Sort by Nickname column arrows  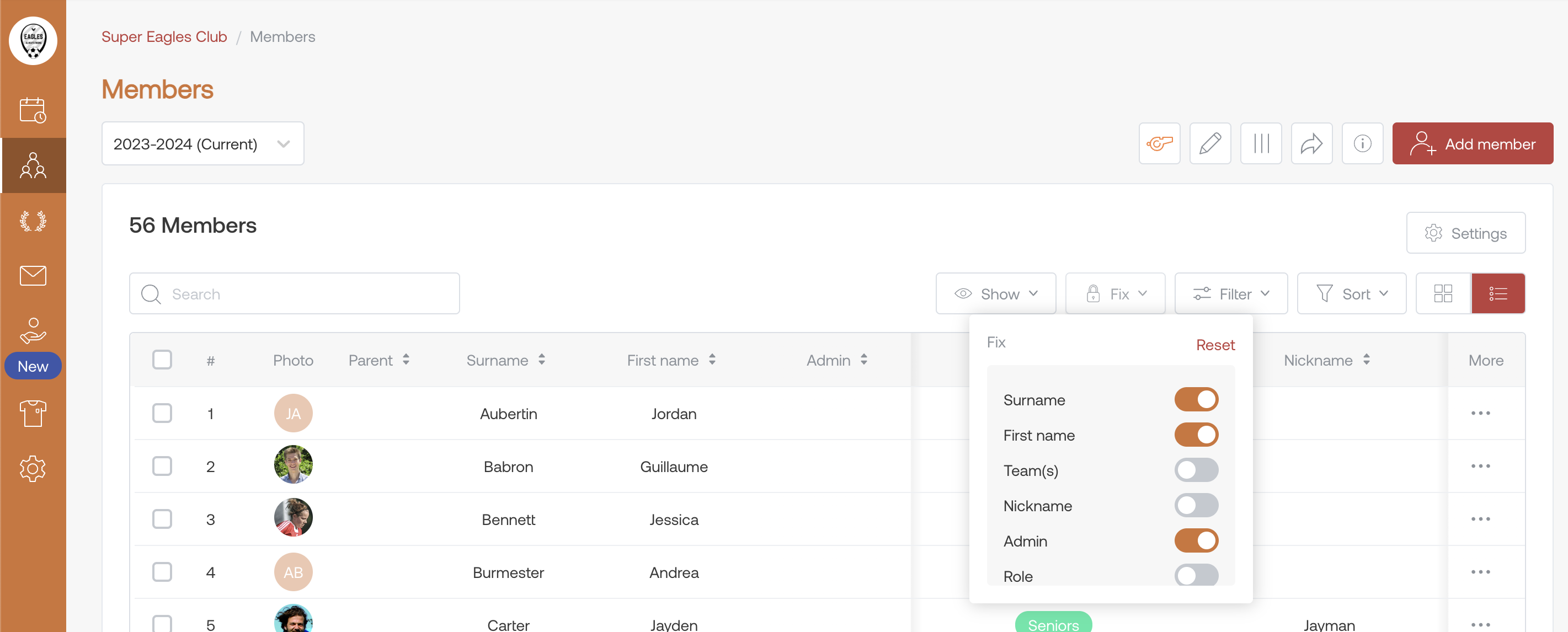click(x=1366, y=360)
